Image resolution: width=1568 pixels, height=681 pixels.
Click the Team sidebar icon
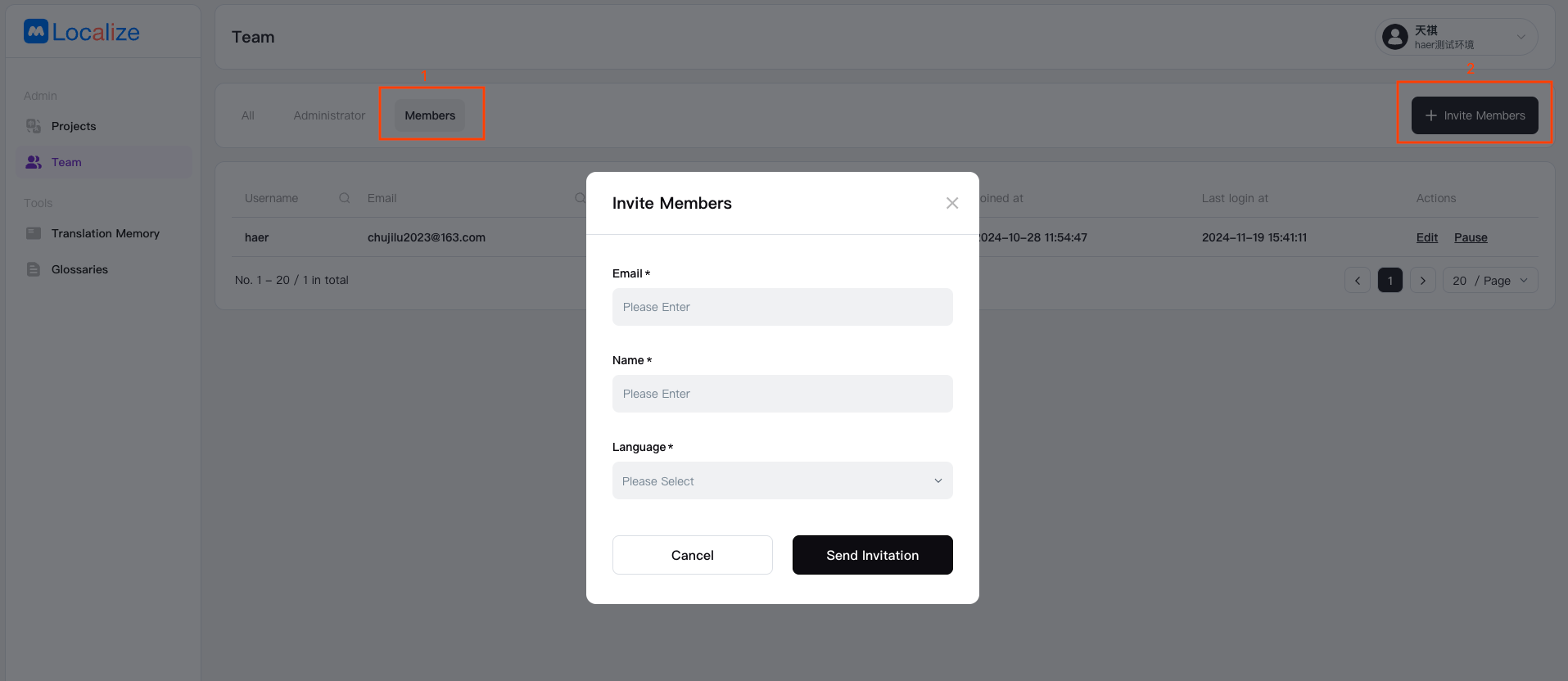tap(34, 162)
